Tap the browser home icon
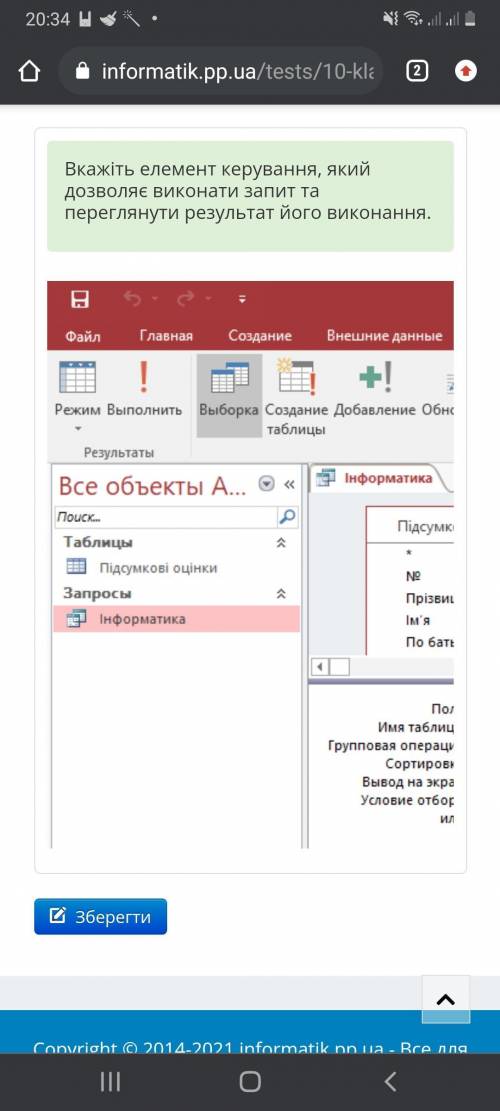Image resolution: width=500 pixels, height=1111 pixels. coord(29,71)
